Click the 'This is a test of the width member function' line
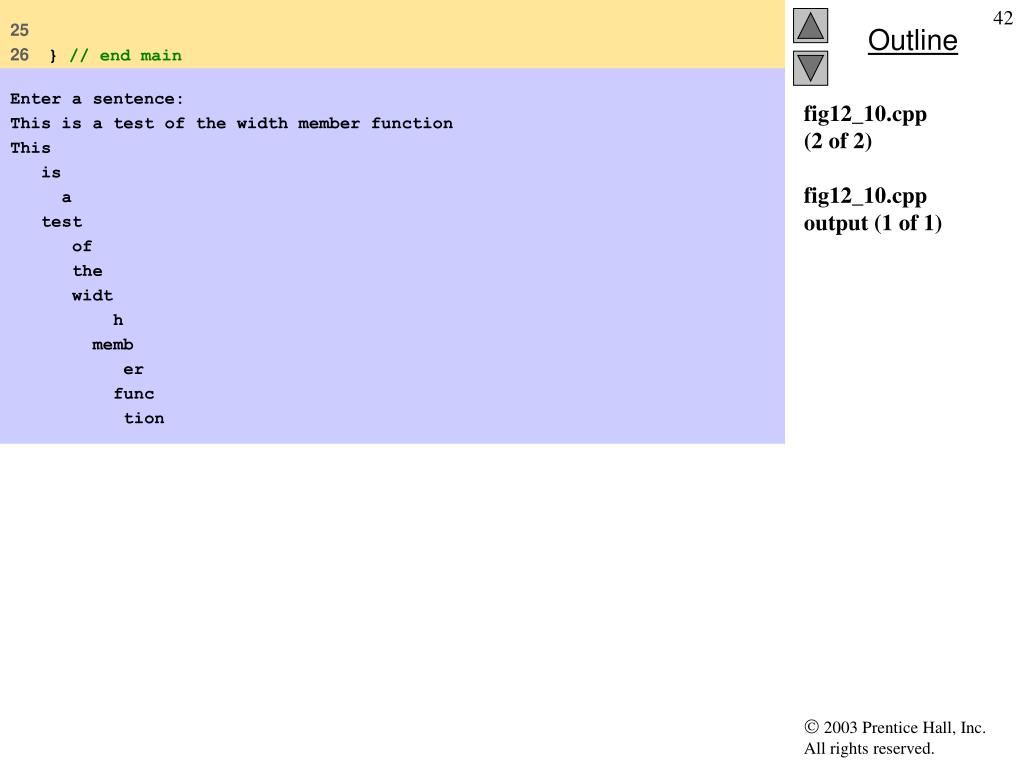 [x=231, y=123]
